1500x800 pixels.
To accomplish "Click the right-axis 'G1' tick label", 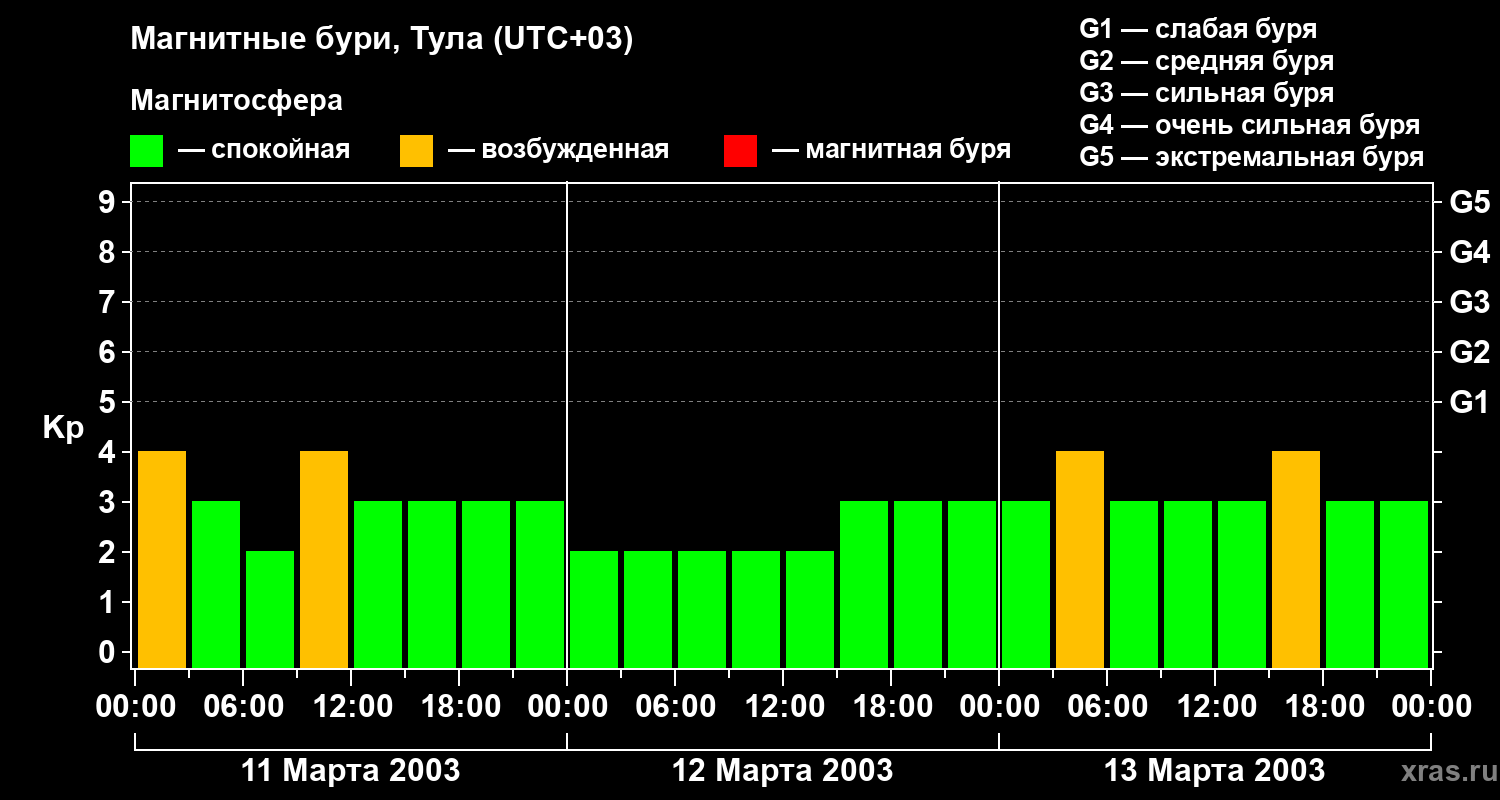I will (x=1469, y=402).
